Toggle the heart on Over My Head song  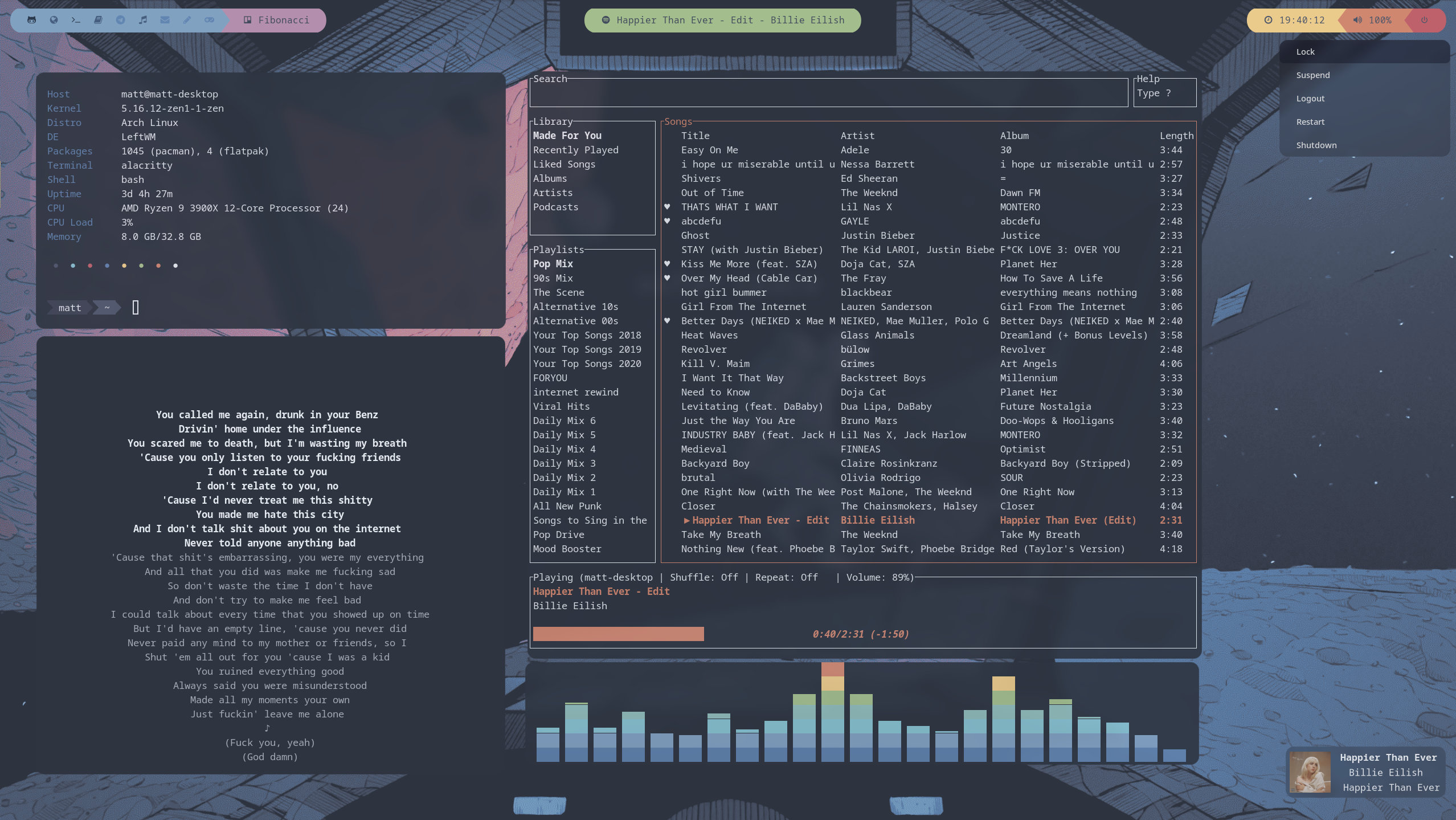pos(667,278)
